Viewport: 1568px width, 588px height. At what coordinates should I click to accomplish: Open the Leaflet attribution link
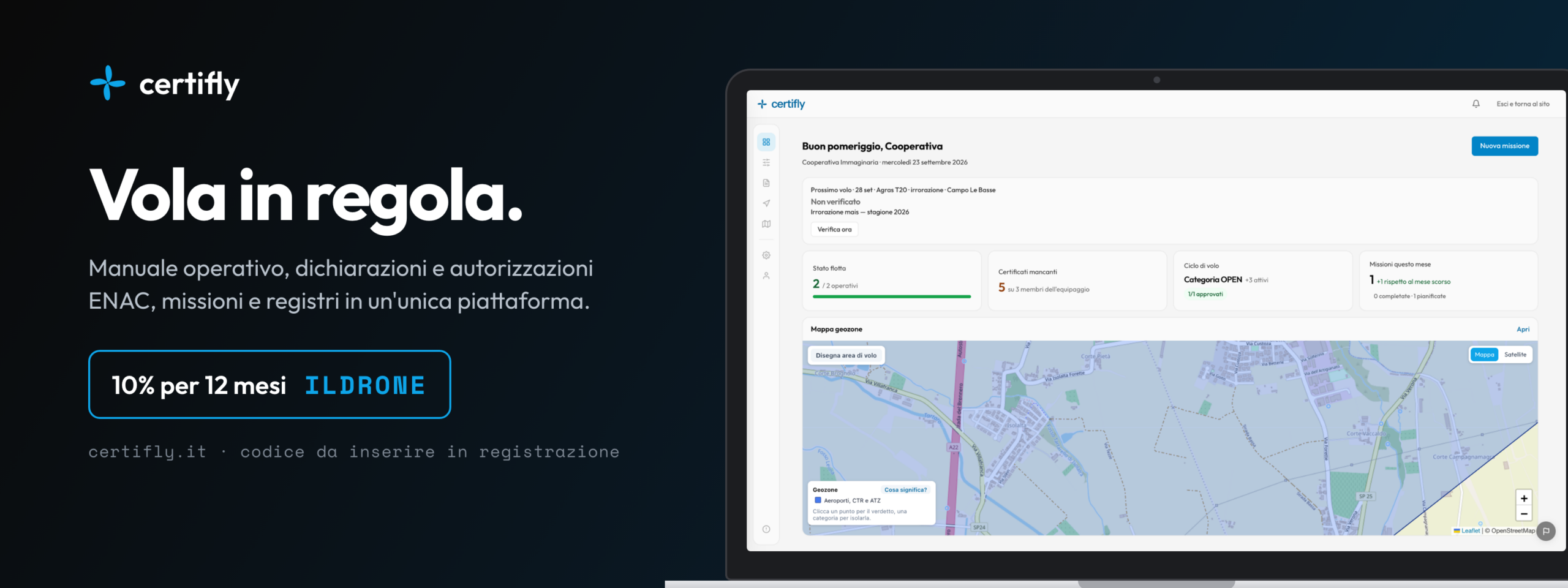click(x=1466, y=531)
